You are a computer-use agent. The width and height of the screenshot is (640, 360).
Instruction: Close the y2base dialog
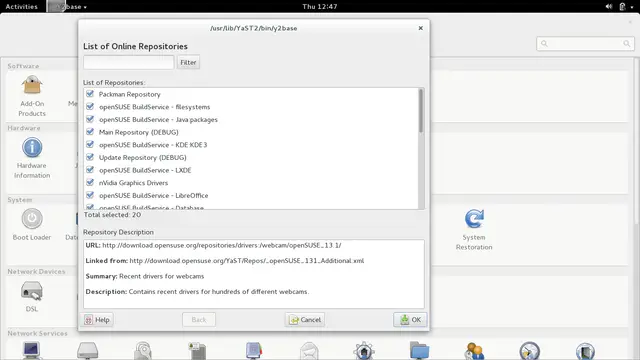tap(420, 28)
